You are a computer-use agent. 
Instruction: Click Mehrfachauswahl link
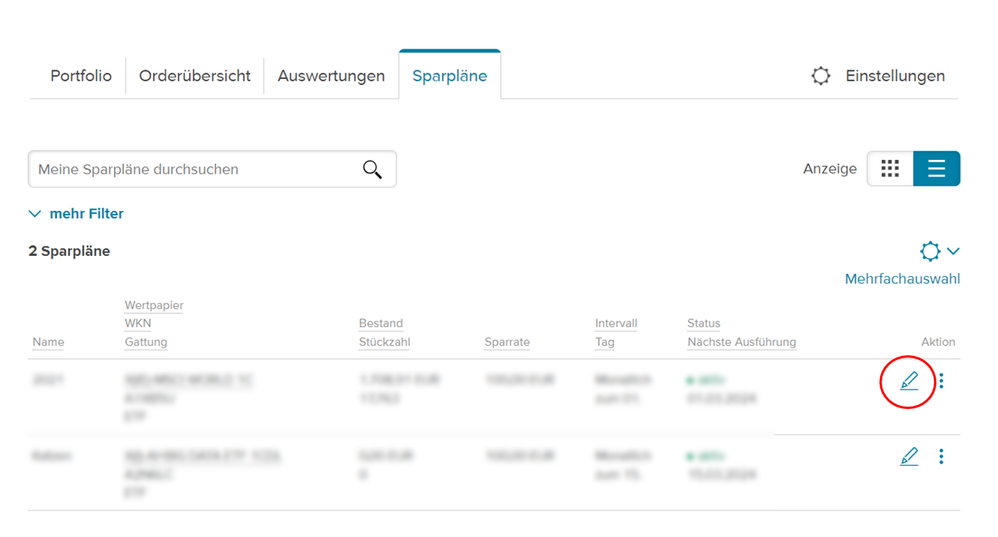tap(903, 279)
